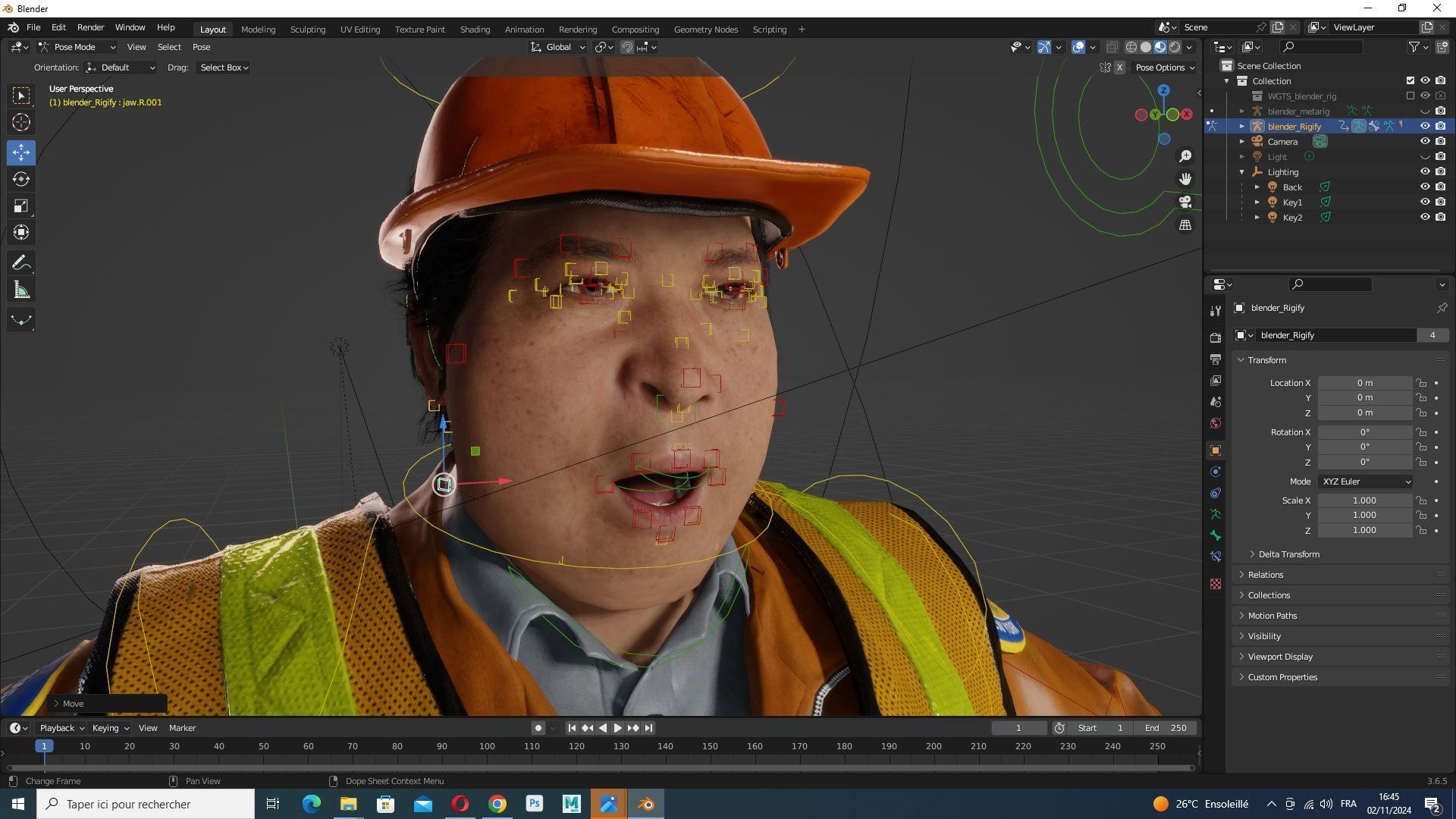Open the Object Constraints properties tab
The image size is (1456, 819).
click(1216, 493)
